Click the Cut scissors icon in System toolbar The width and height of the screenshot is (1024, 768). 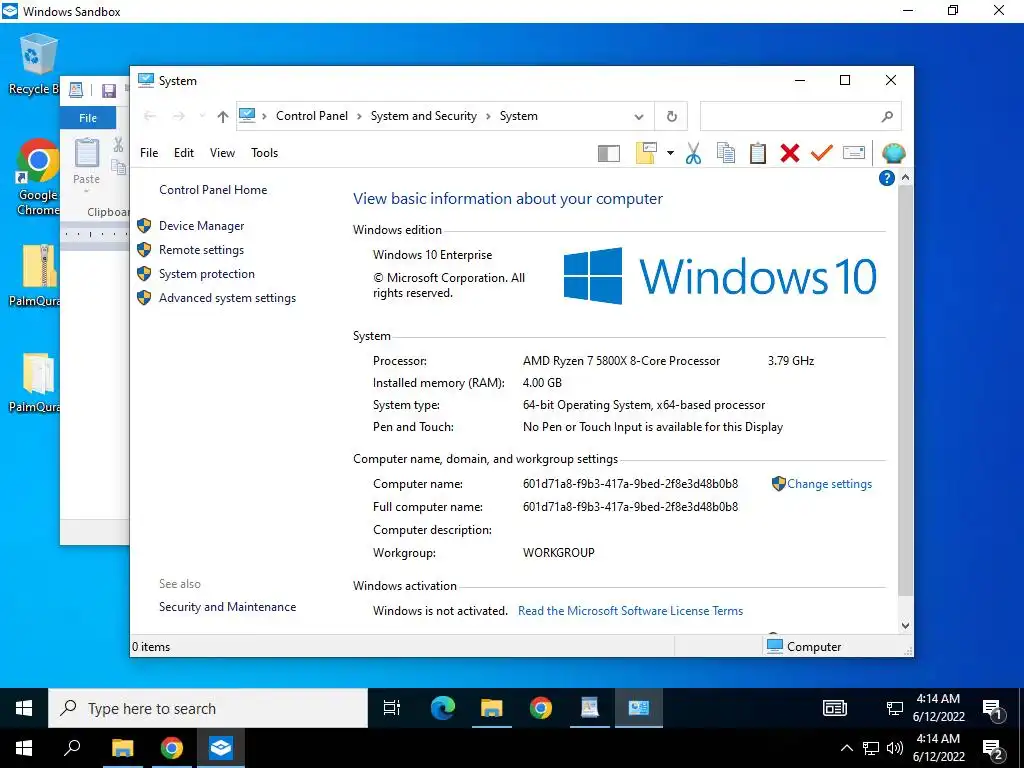coord(693,153)
